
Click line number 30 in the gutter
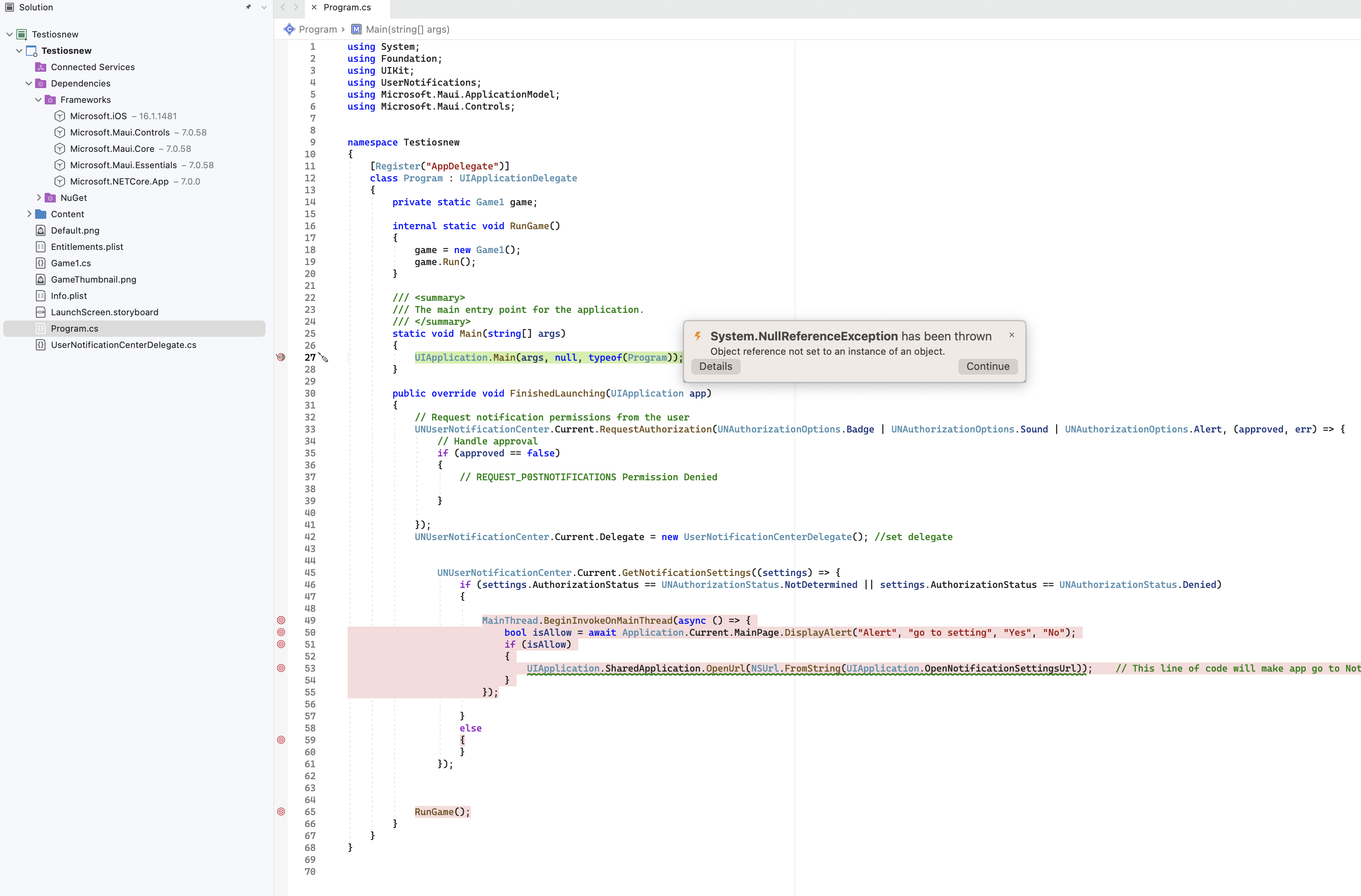tap(310, 393)
